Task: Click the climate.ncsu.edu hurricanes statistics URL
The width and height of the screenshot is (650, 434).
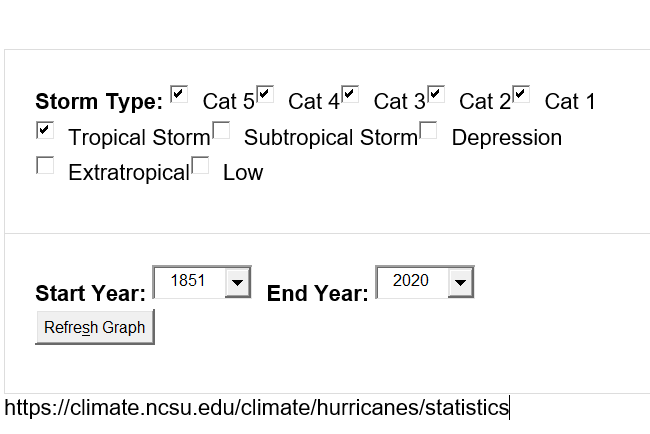Action: click(256, 408)
